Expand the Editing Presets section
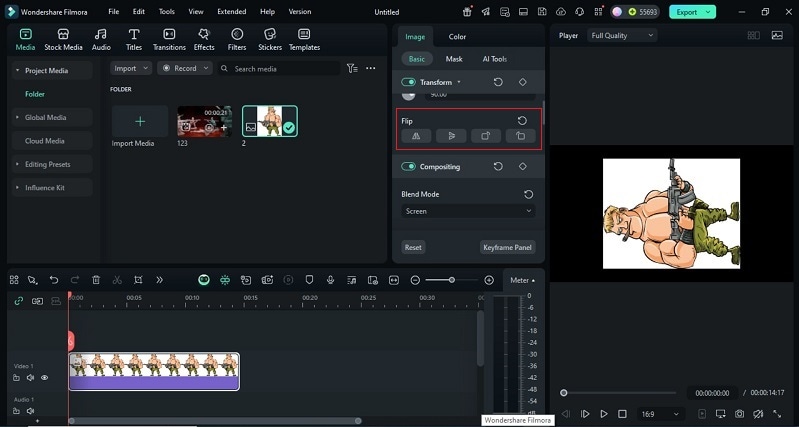Image resolution: width=799 pixels, height=427 pixels. [x=17, y=164]
